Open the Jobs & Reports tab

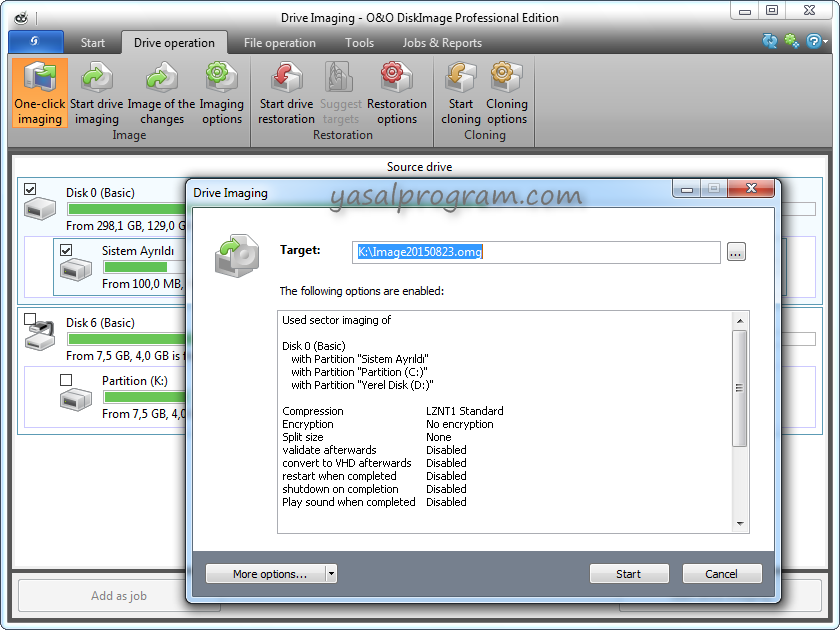(441, 43)
